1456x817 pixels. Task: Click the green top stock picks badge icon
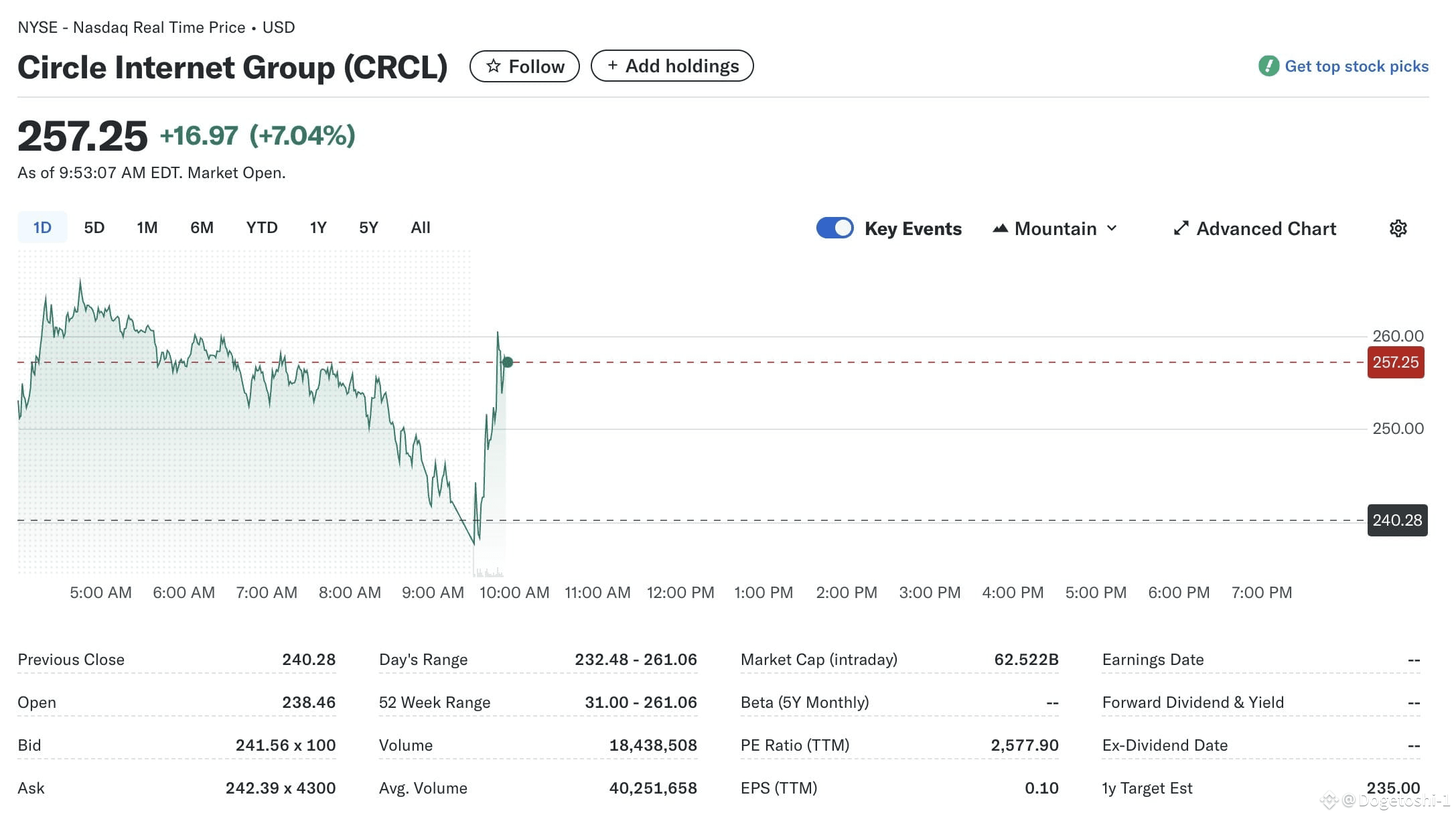click(x=1269, y=66)
